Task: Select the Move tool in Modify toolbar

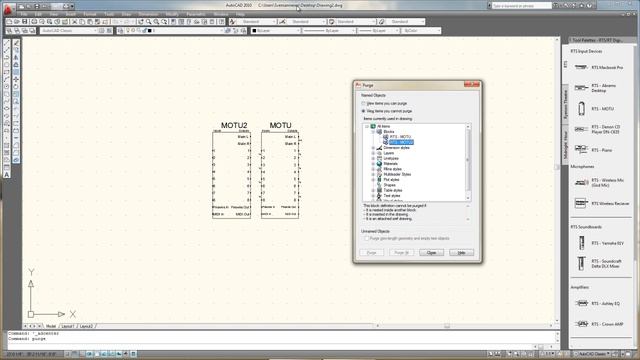Action: point(16,79)
